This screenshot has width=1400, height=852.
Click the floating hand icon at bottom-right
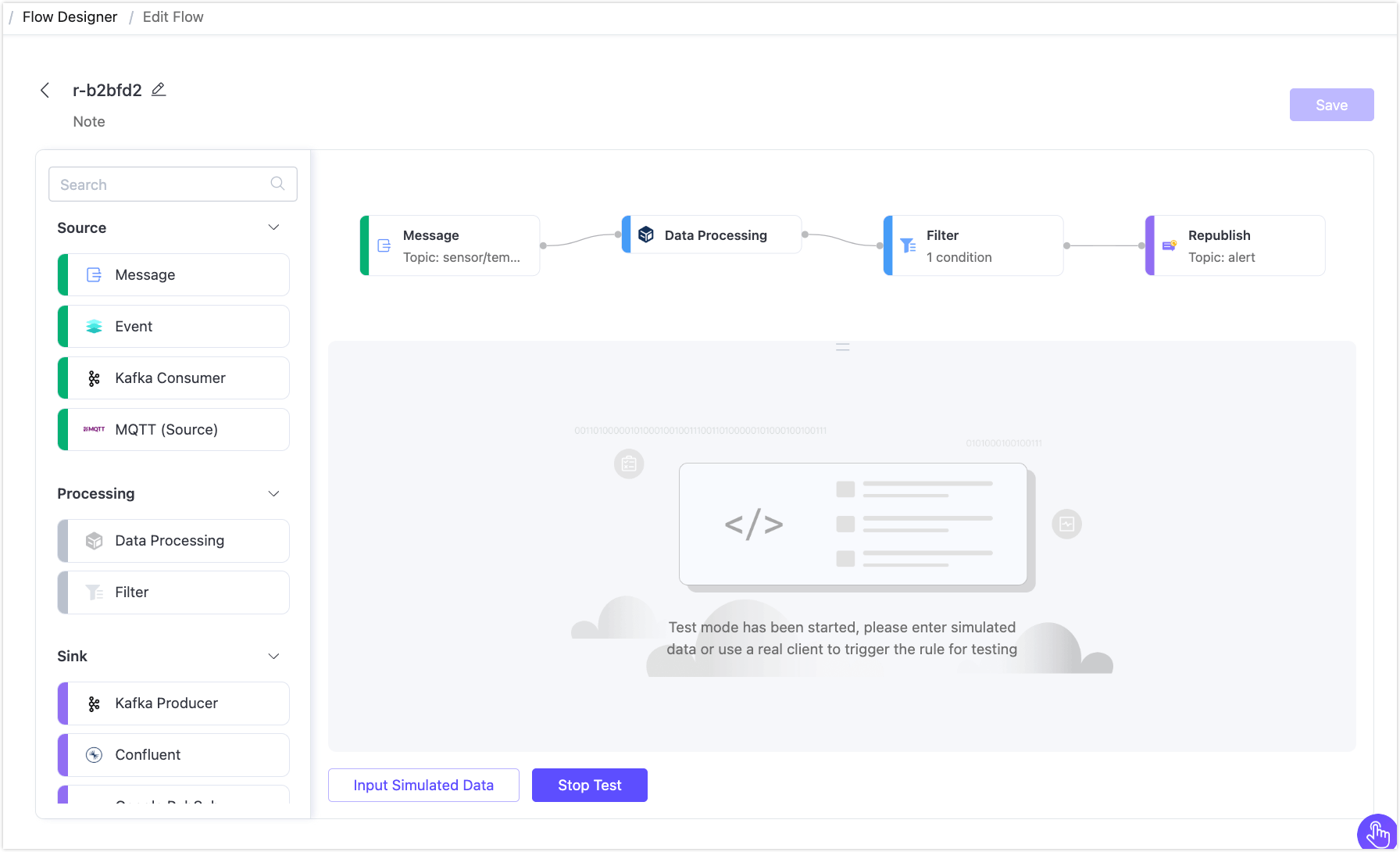[x=1378, y=833]
